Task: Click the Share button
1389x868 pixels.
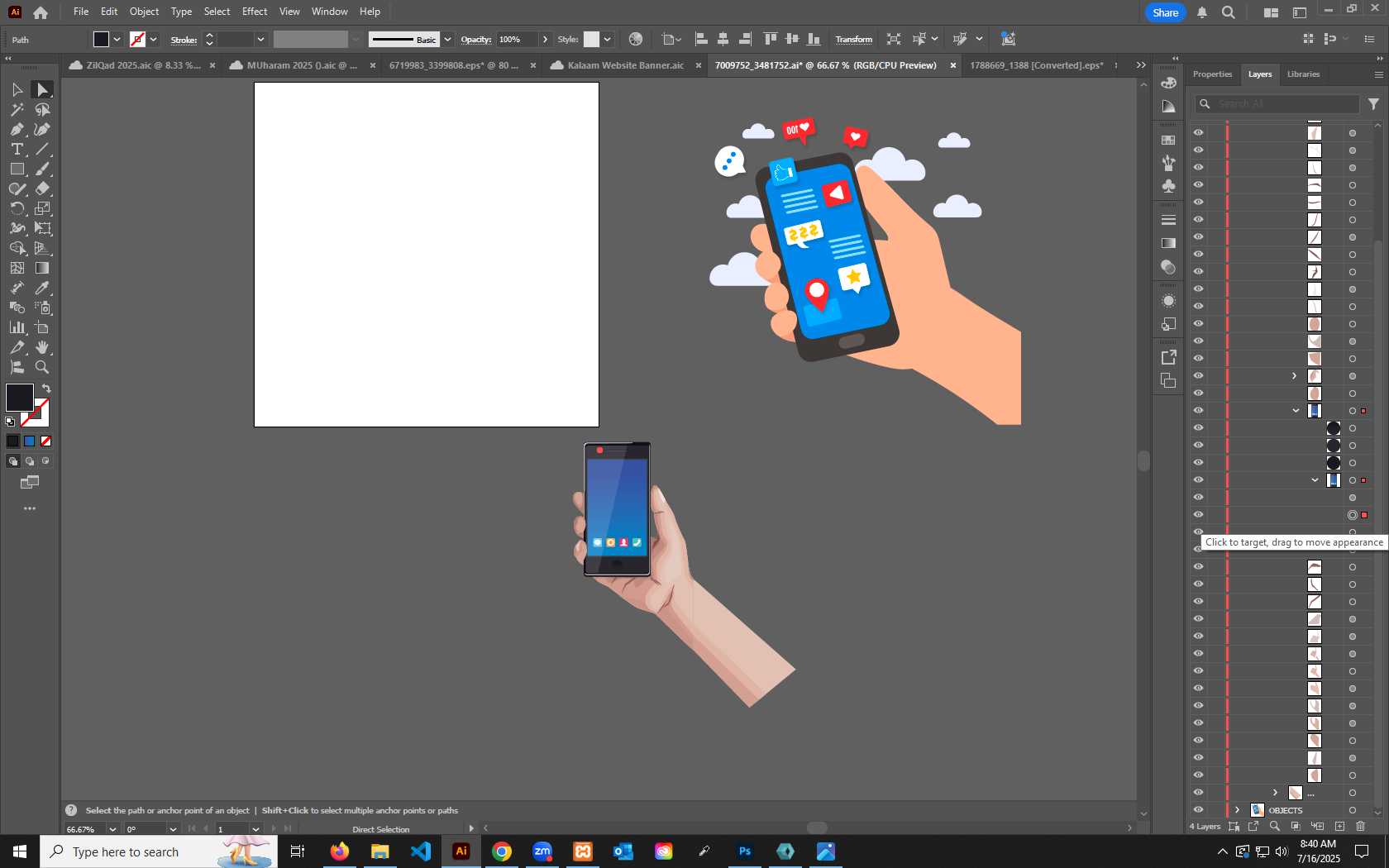Action: pos(1166,12)
